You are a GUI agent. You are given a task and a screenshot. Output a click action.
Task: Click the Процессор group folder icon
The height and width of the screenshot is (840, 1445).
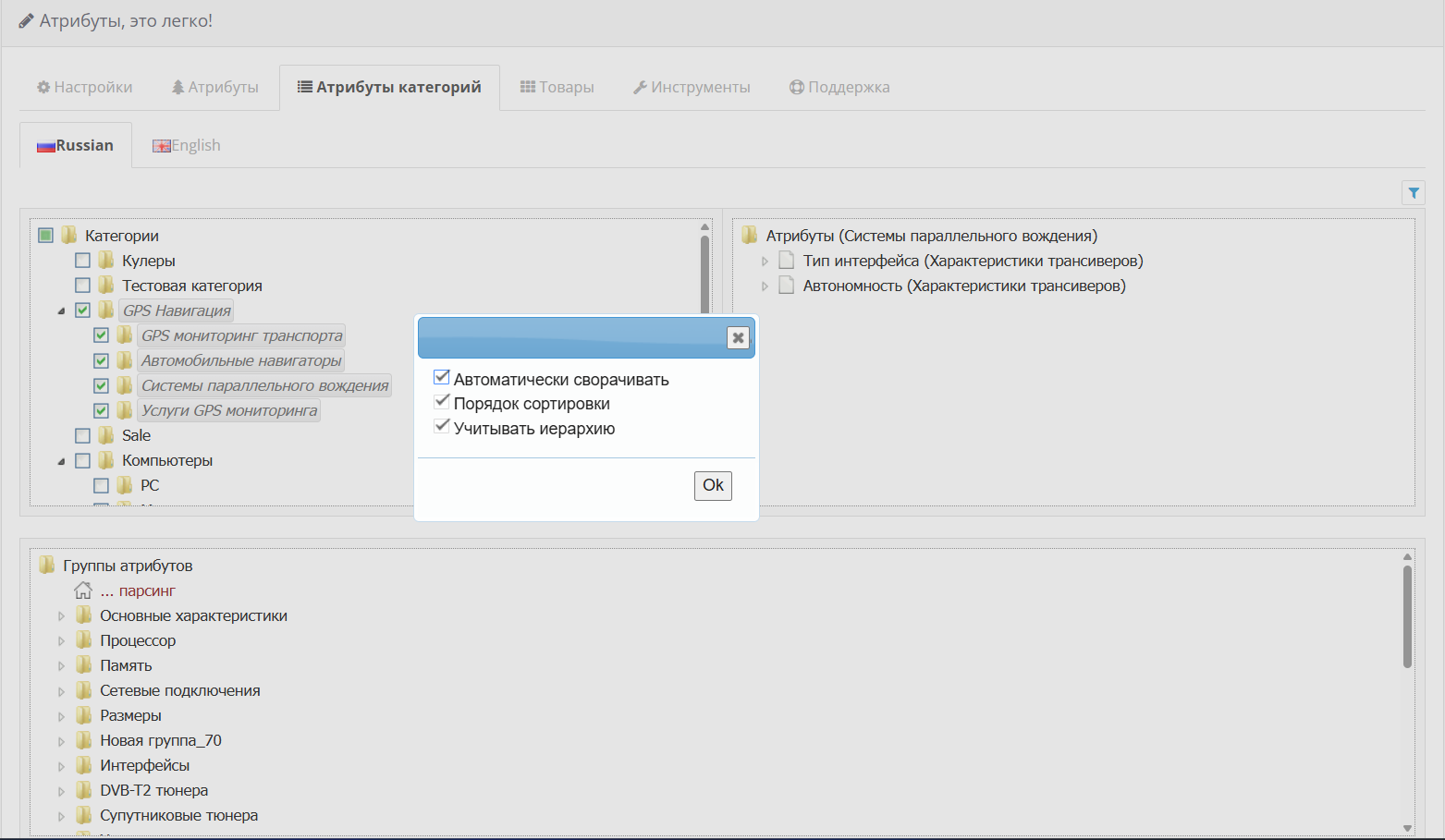pyautogui.click(x=84, y=640)
